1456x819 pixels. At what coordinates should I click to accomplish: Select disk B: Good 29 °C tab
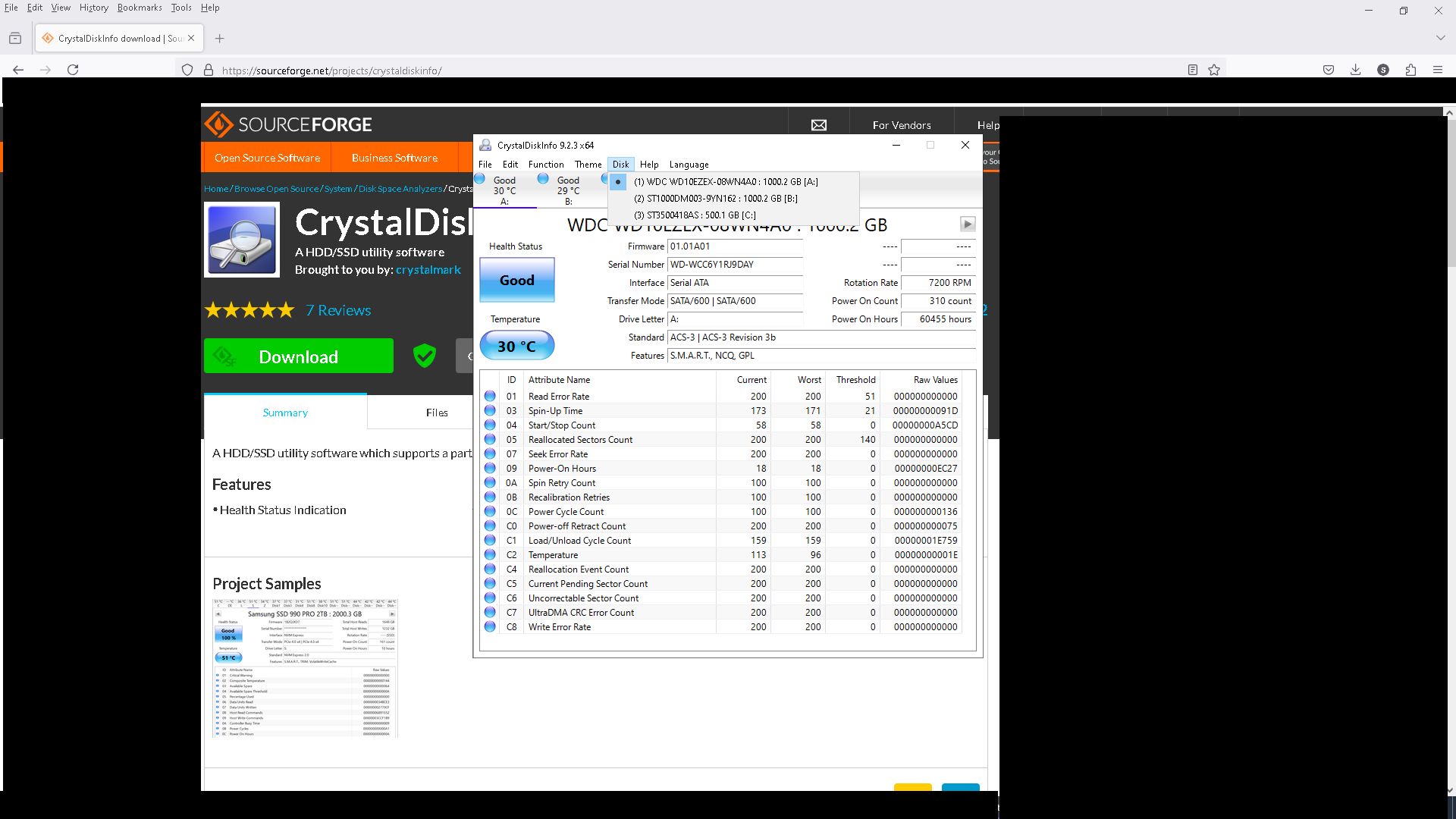[x=568, y=190]
